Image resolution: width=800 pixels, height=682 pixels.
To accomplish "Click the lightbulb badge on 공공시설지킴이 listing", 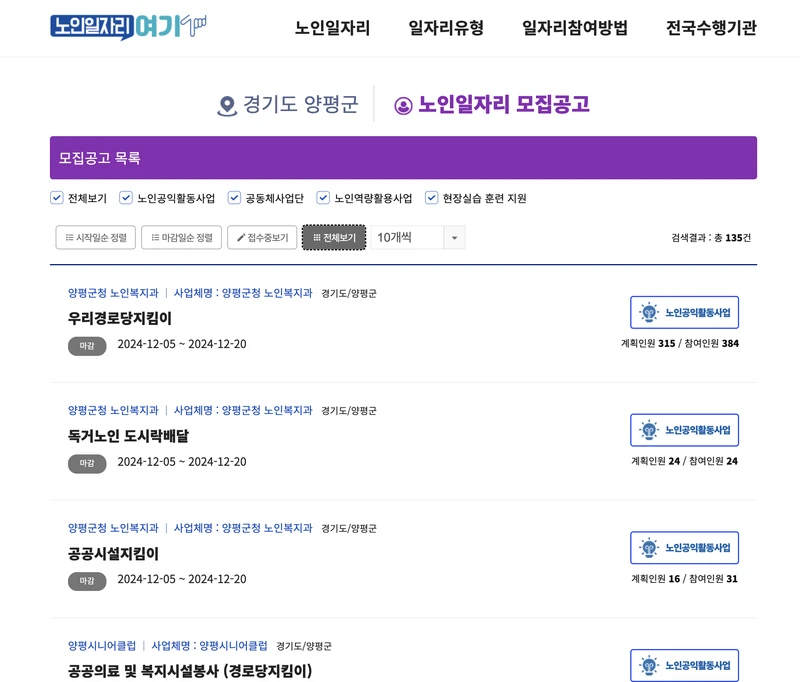I will point(646,547).
